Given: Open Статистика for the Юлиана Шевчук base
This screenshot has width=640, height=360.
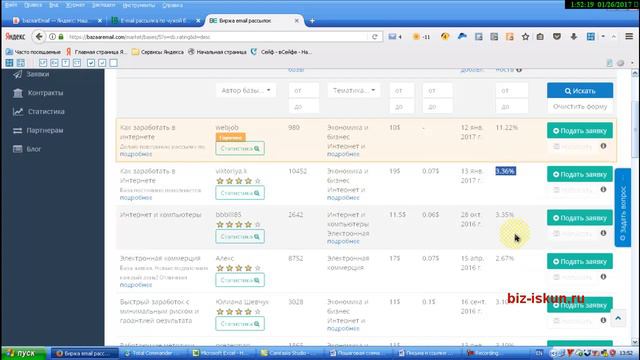Looking at the screenshot, I should point(240,324).
